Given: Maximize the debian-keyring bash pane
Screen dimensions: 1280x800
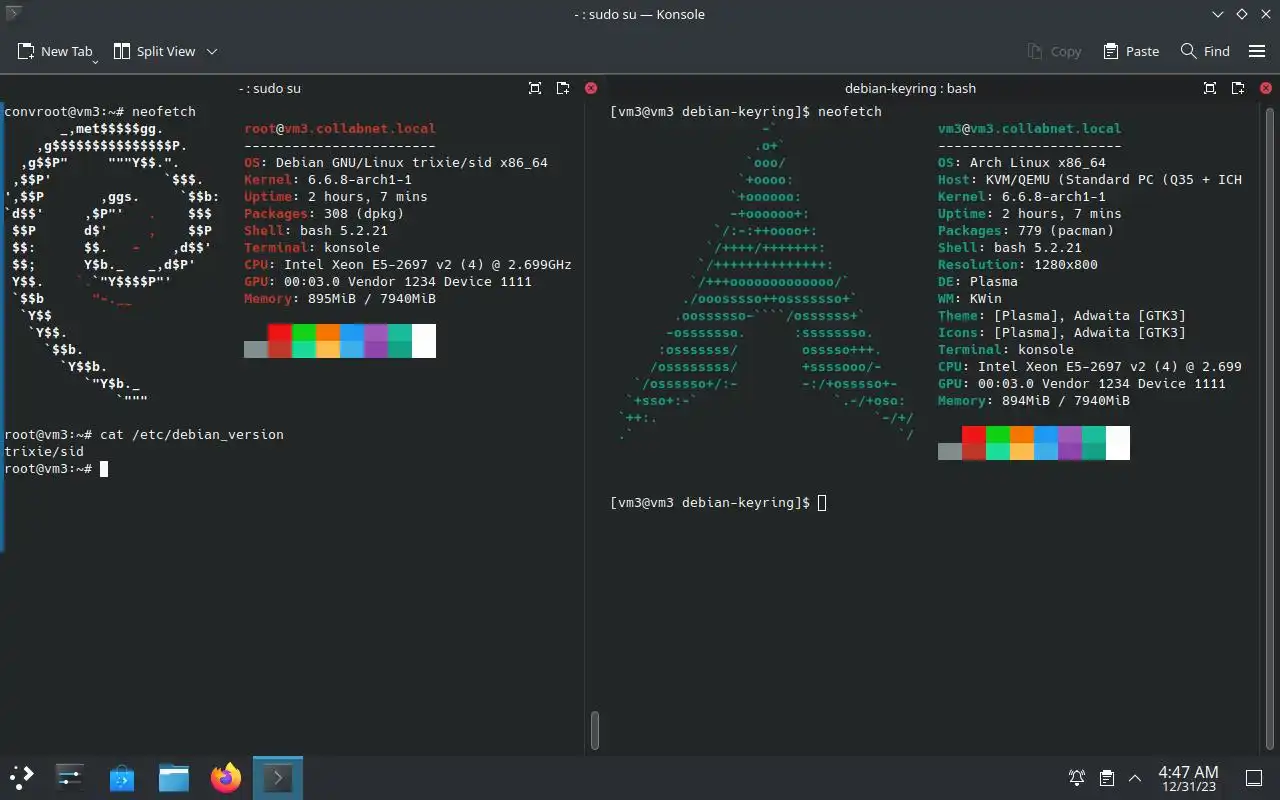Looking at the screenshot, I should pyautogui.click(x=1210, y=88).
